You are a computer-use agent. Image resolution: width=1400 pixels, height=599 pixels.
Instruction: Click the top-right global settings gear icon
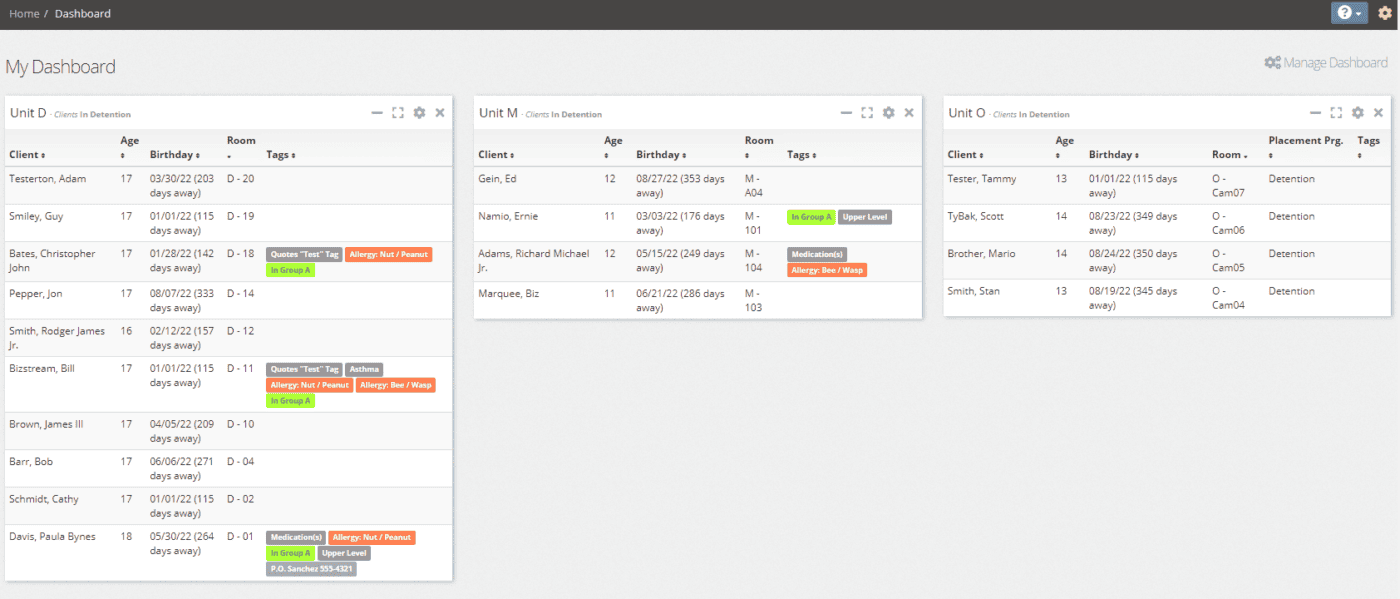click(1384, 13)
